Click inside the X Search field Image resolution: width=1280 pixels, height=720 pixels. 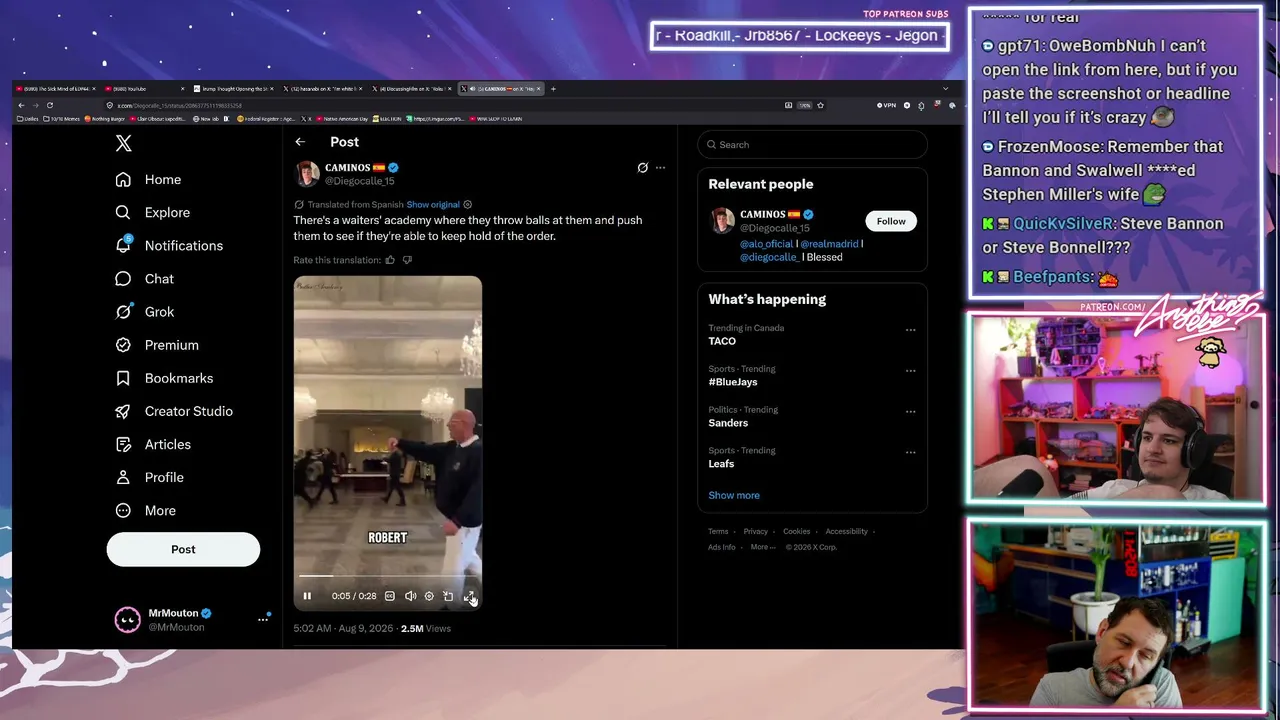(812, 145)
